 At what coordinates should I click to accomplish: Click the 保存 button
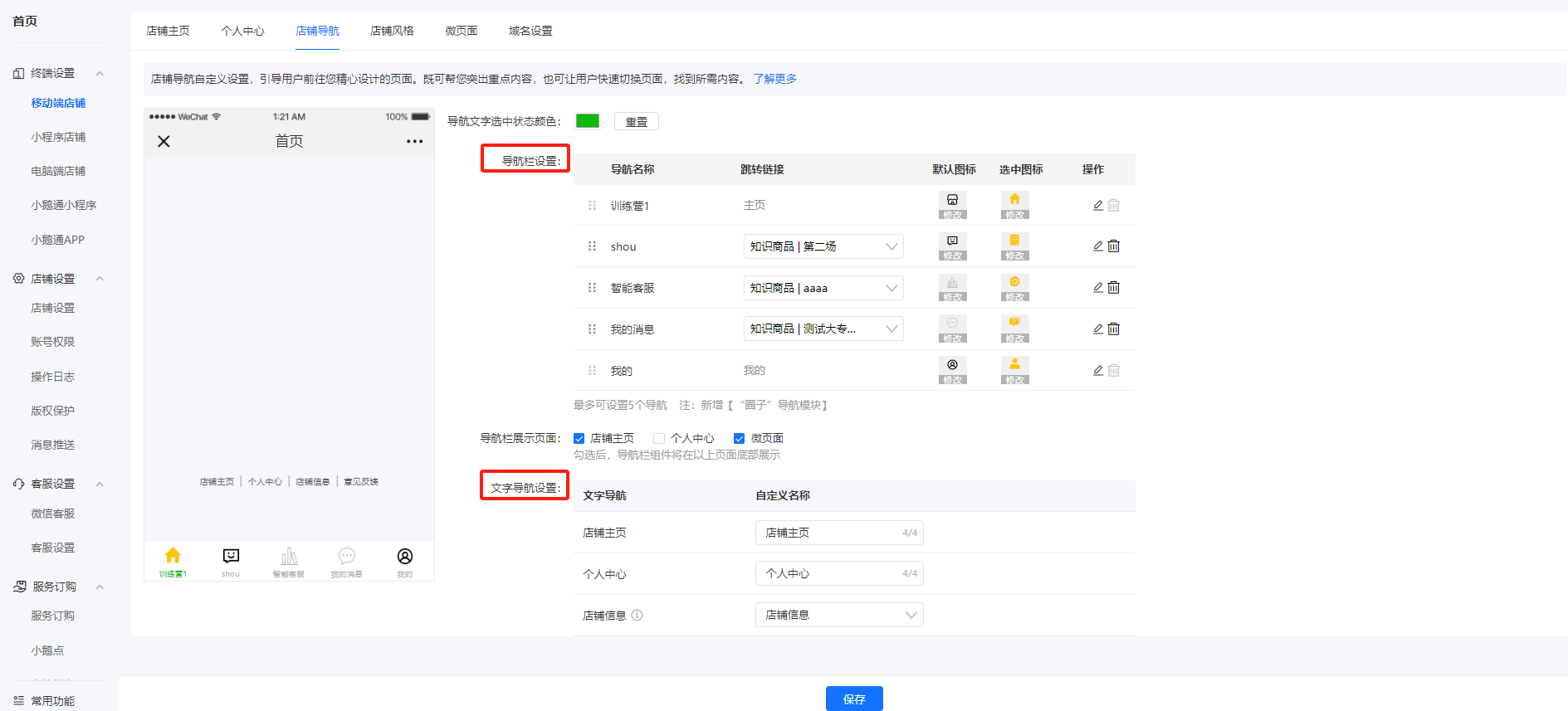tap(854, 699)
